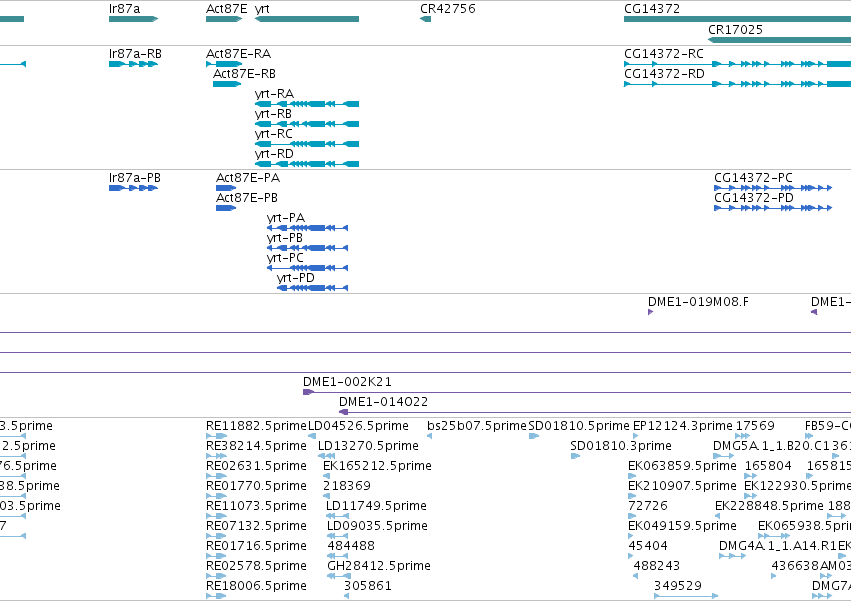Image resolution: width=851 pixels, height=601 pixels.
Task: Click the DME1-019M08.F clone marker
Action: (x=651, y=312)
